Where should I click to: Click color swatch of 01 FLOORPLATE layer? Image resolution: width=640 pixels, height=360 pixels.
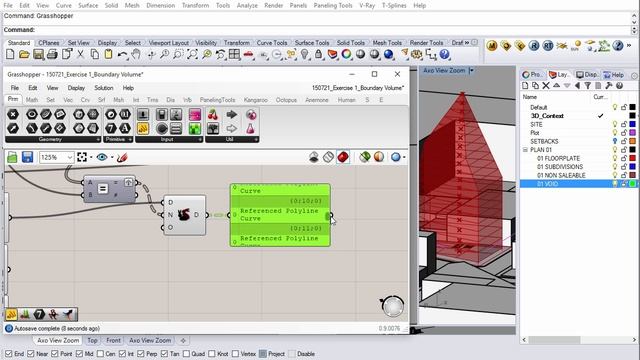point(632,158)
